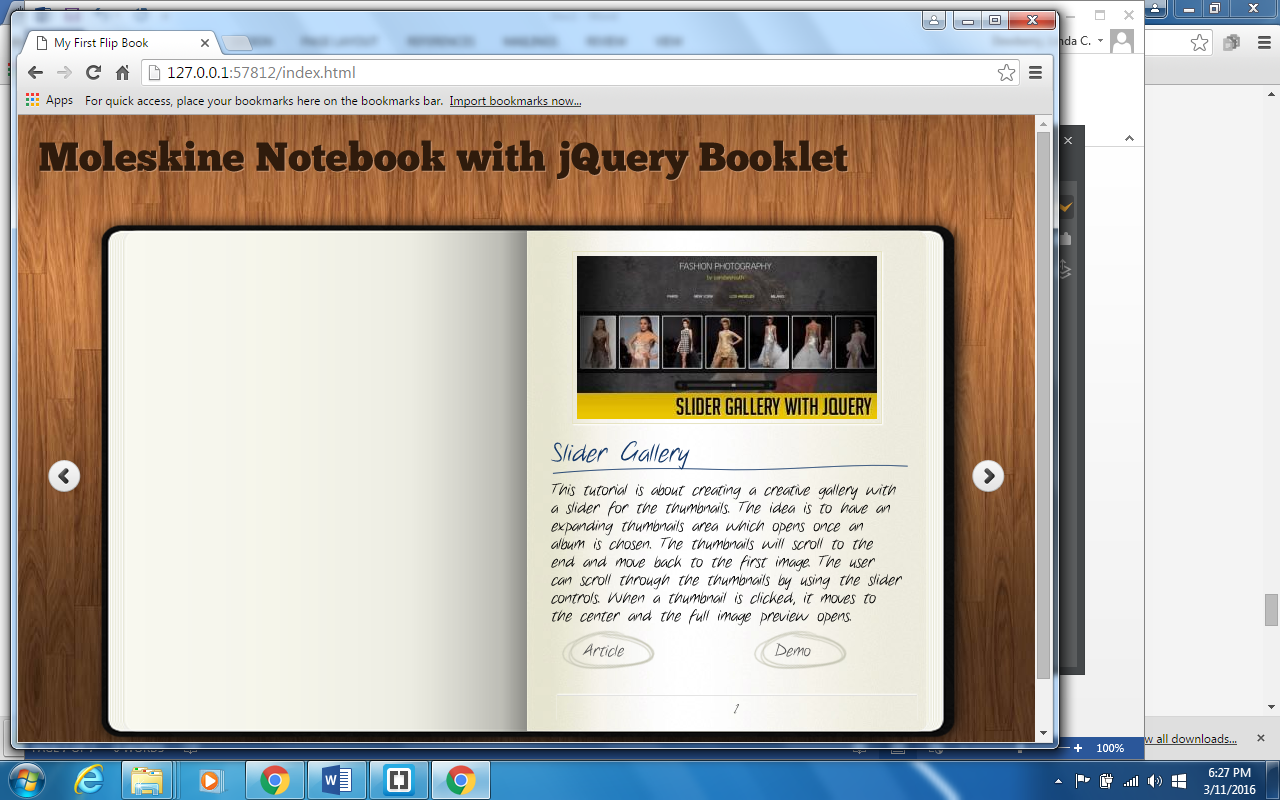Open the Chrome hamburger menu
This screenshot has width=1280, height=800.
1035,73
